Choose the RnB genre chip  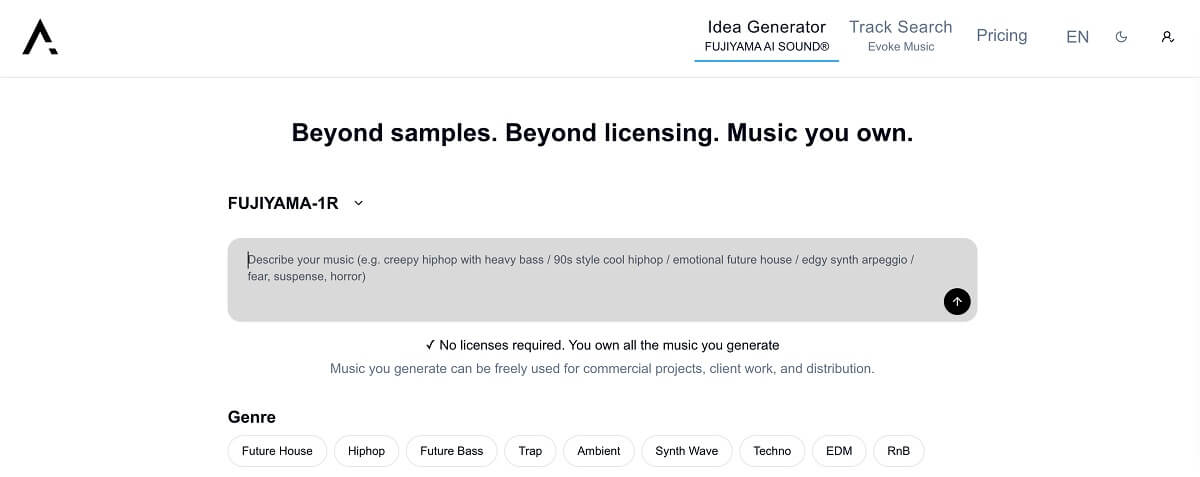point(898,451)
